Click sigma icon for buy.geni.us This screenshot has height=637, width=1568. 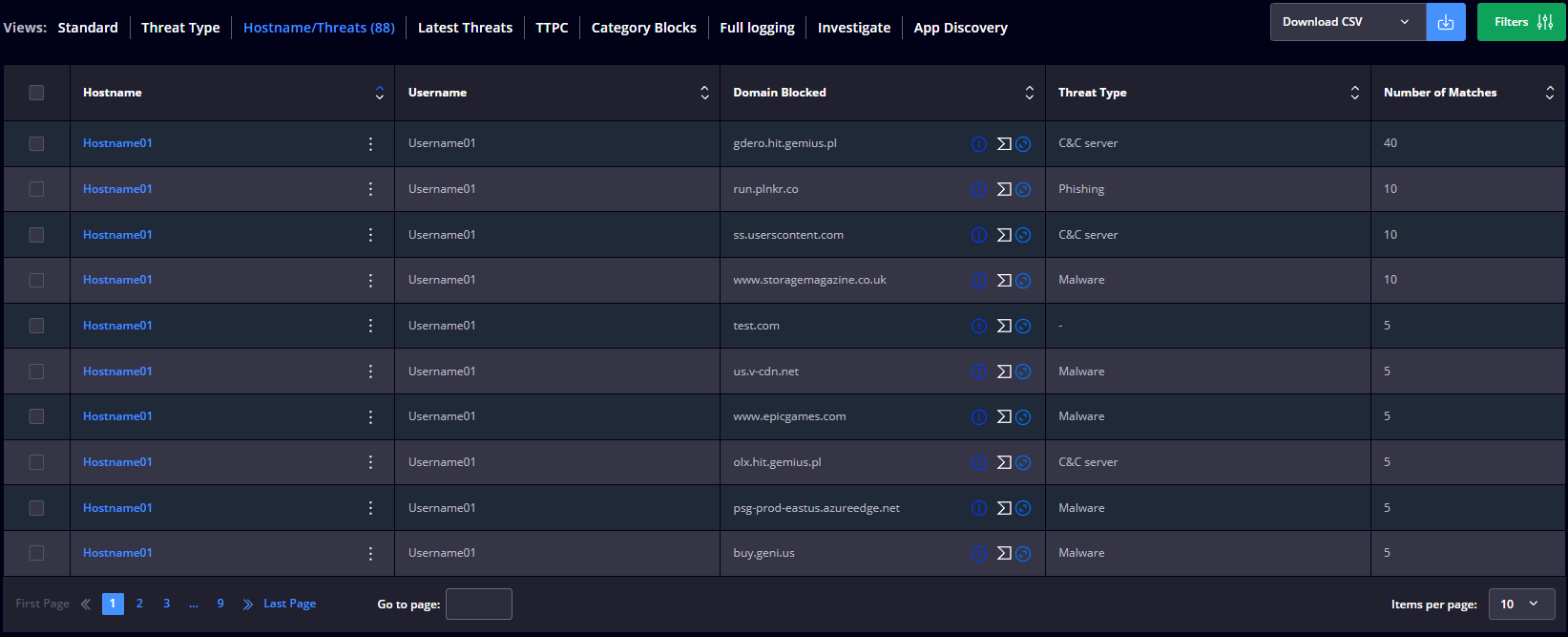click(1004, 553)
